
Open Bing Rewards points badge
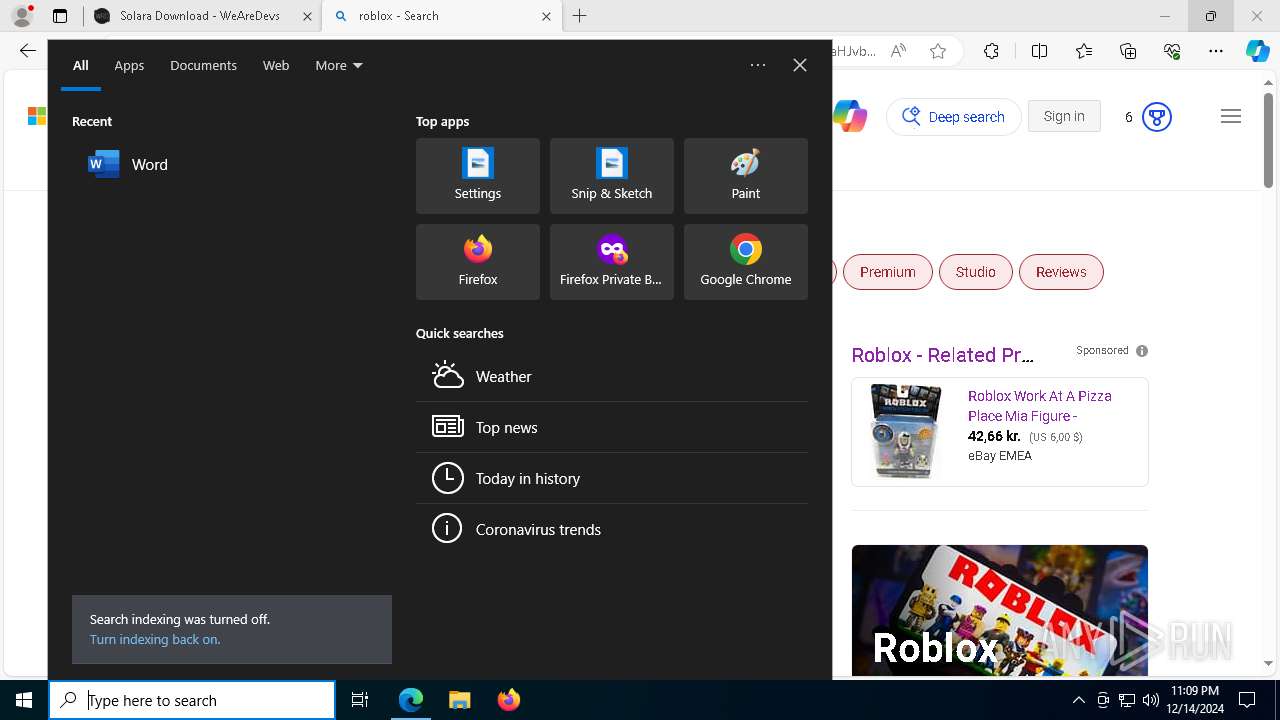1147,117
